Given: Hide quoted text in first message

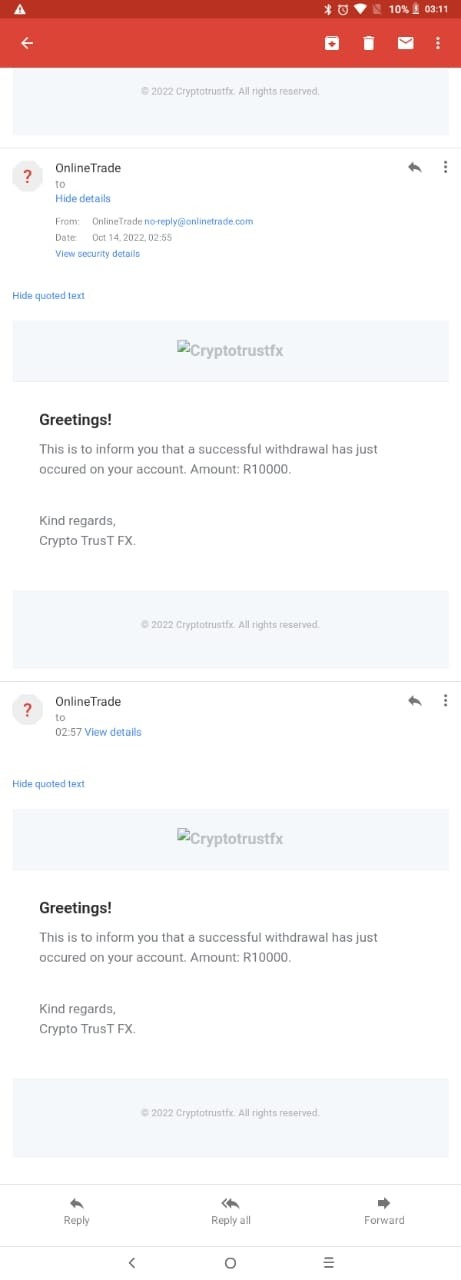Looking at the screenshot, I should (48, 296).
